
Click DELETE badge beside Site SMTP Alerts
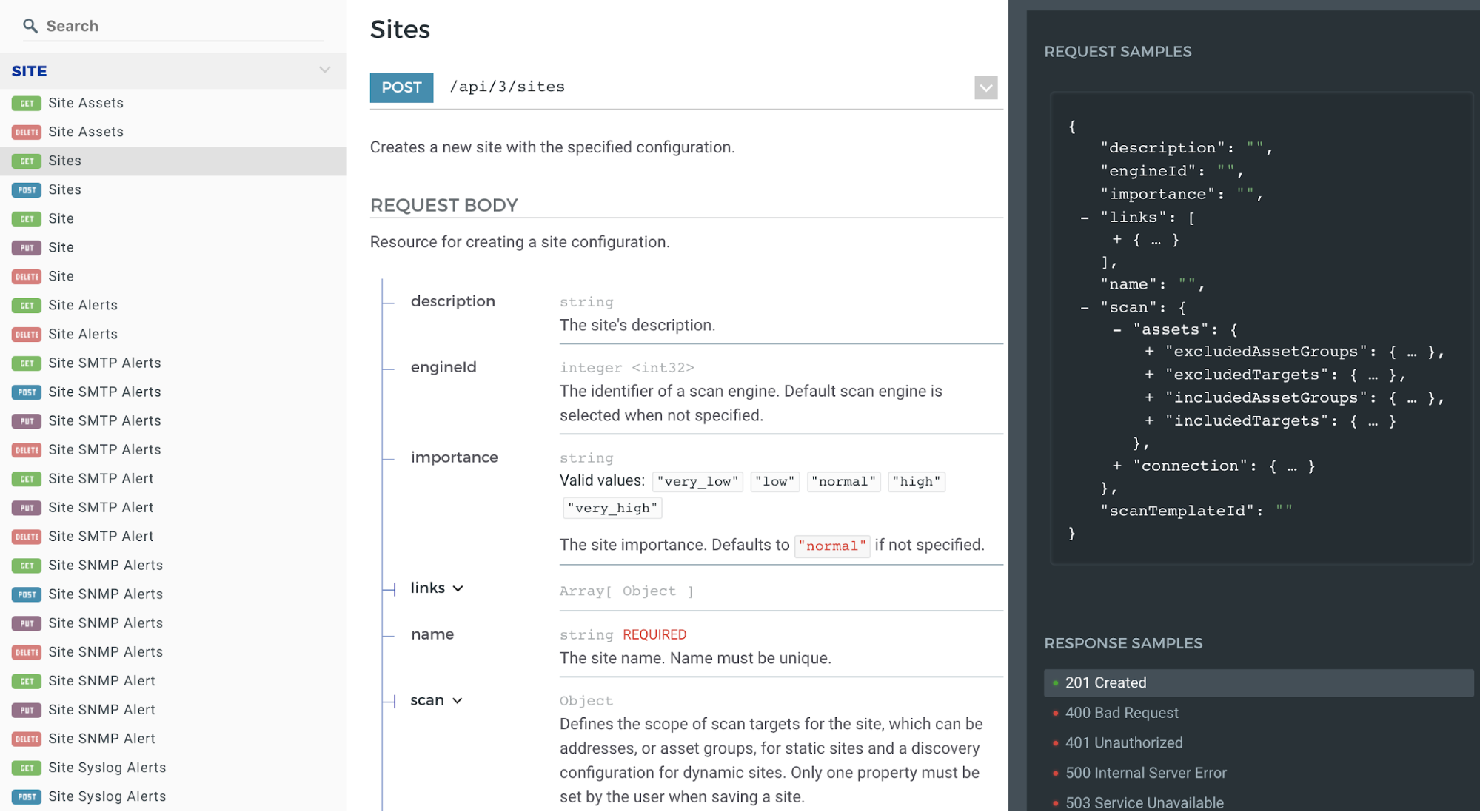pyautogui.click(x=27, y=450)
